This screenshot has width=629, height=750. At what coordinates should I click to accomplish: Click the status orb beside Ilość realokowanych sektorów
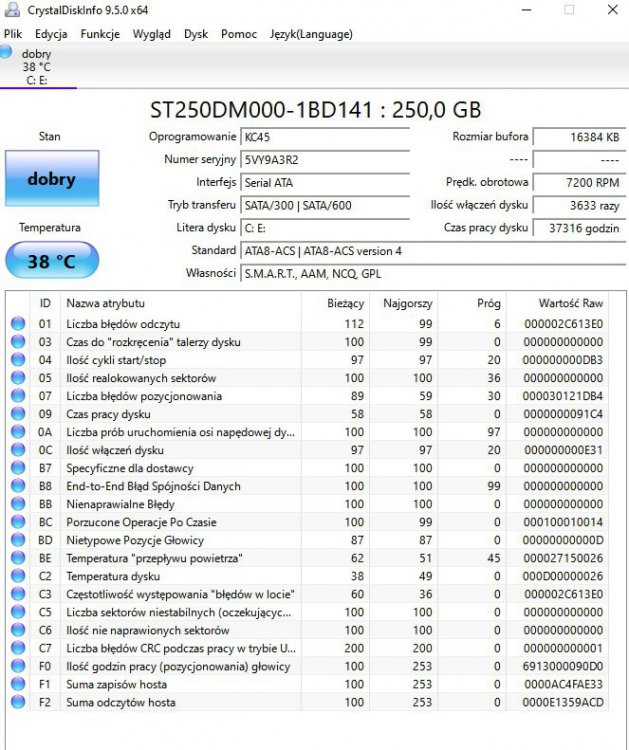[18, 378]
